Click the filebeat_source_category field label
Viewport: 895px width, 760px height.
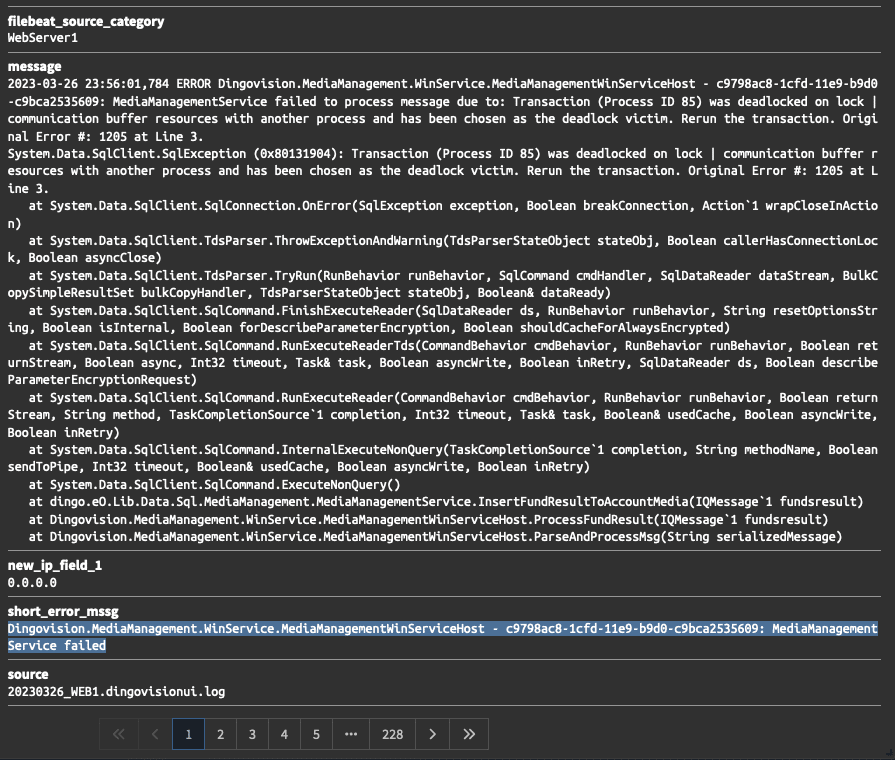pos(86,21)
